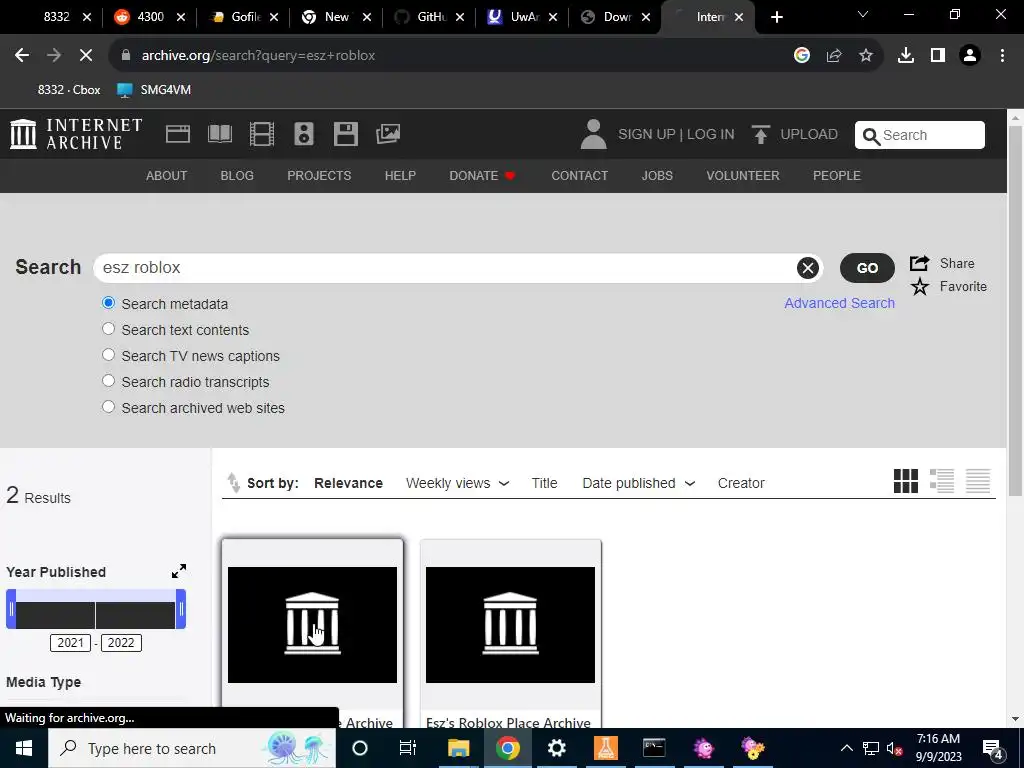
Task: Open File Explorer from taskbar
Action: [x=458, y=748]
